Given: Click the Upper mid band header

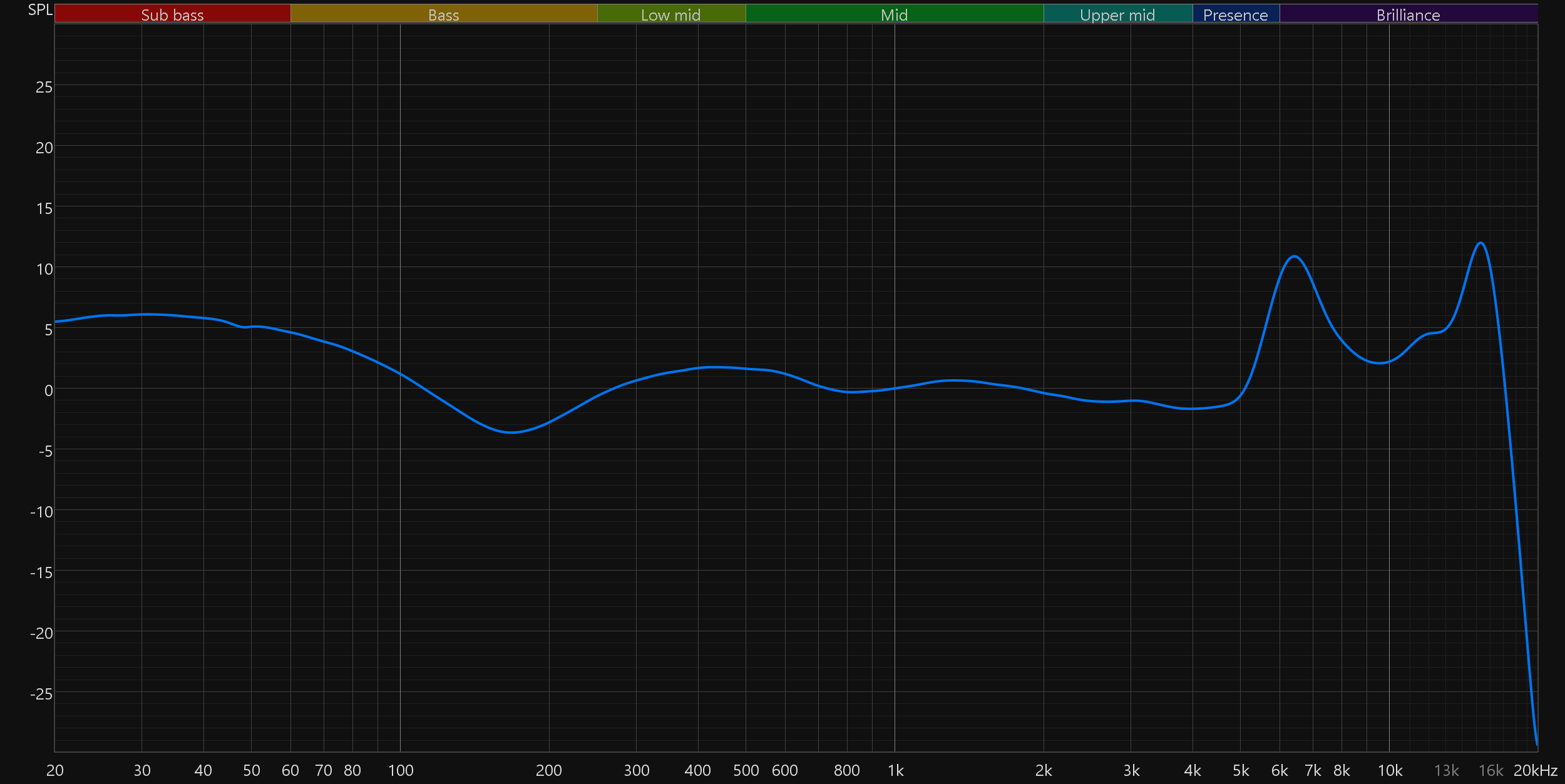Looking at the screenshot, I should pos(1117,14).
